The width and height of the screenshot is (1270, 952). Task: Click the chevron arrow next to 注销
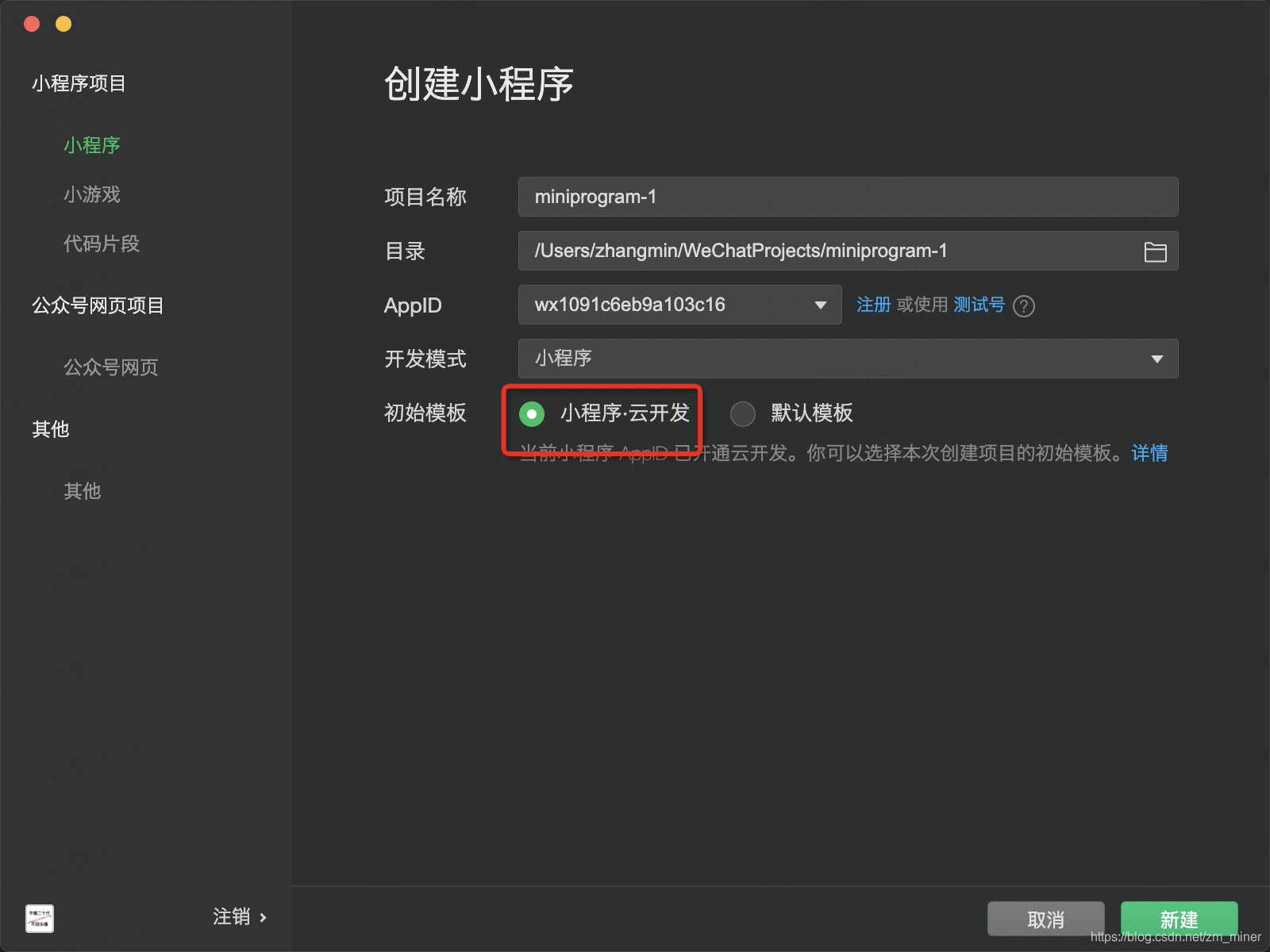tap(263, 918)
